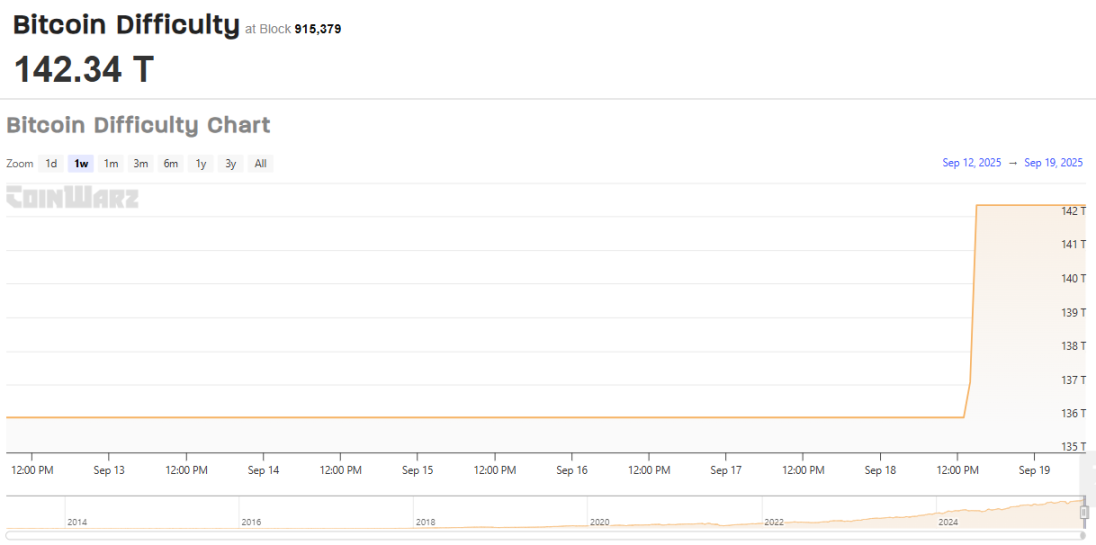Show All time range
1096x545 pixels.
coord(260,164)
